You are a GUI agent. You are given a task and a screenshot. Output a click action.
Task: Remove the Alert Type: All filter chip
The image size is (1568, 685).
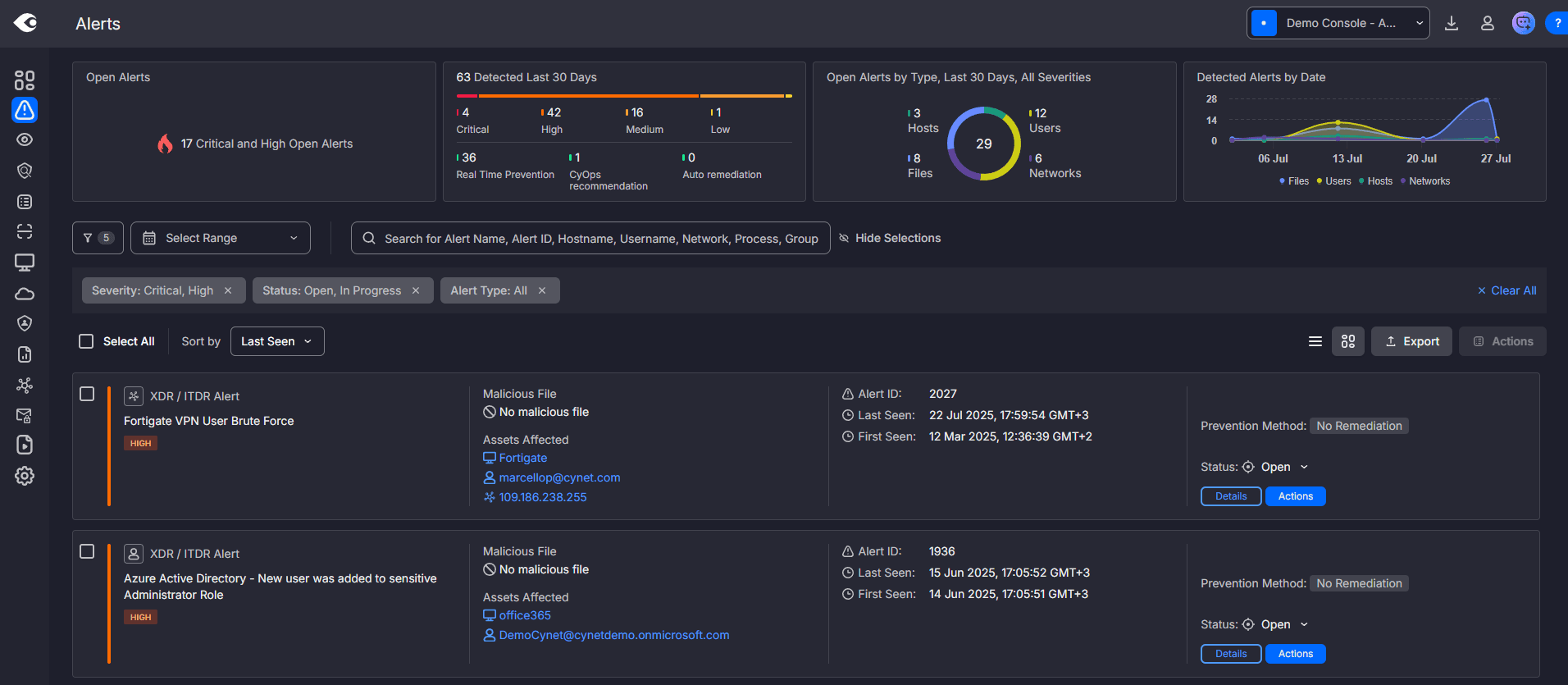[x=542, y=290]
